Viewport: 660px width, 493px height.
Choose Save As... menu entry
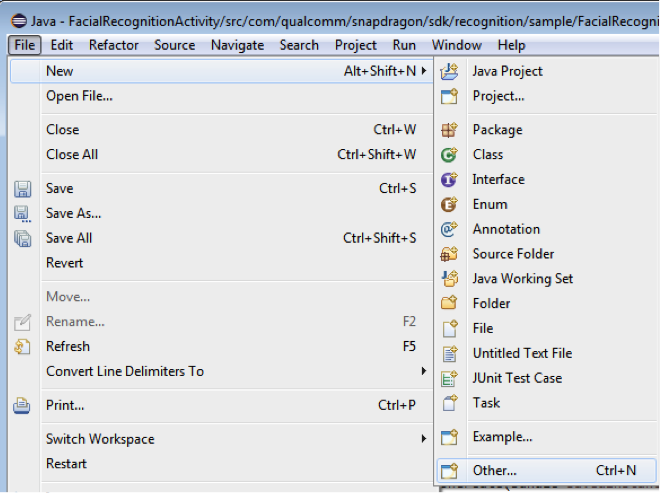click(221, 213)
